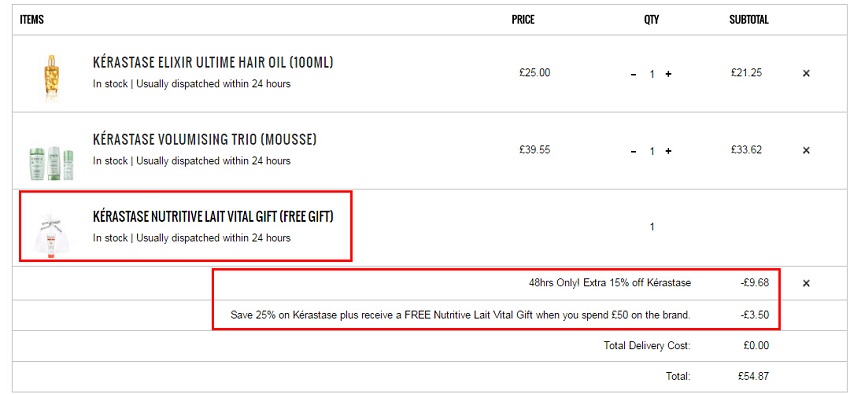Select the quantity value for Elixir Ultime
The image size is (850, 394).
point(652,74)
